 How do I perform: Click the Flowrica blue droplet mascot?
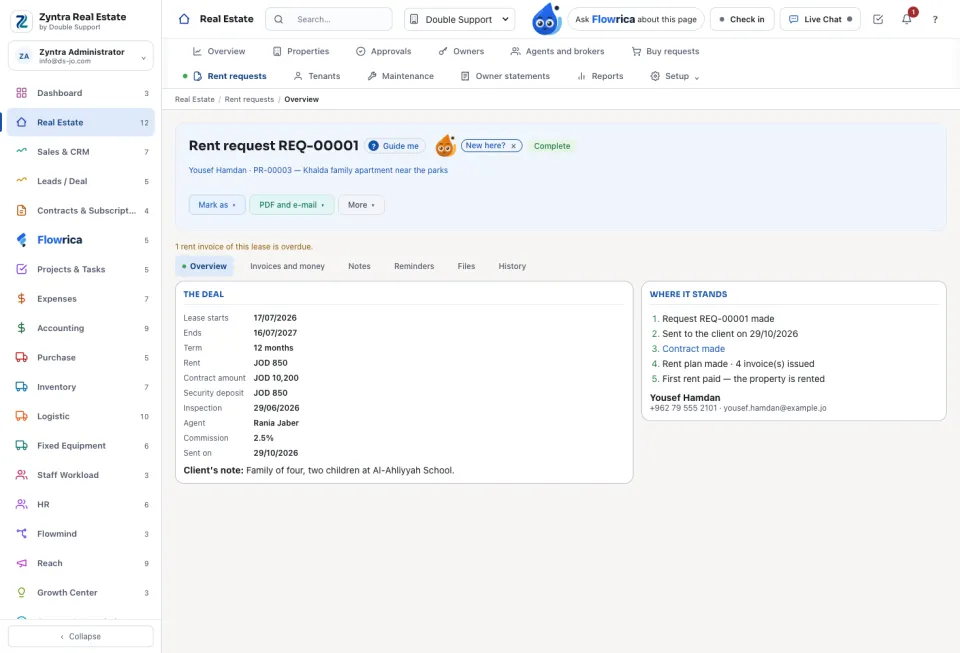(546, 19)
